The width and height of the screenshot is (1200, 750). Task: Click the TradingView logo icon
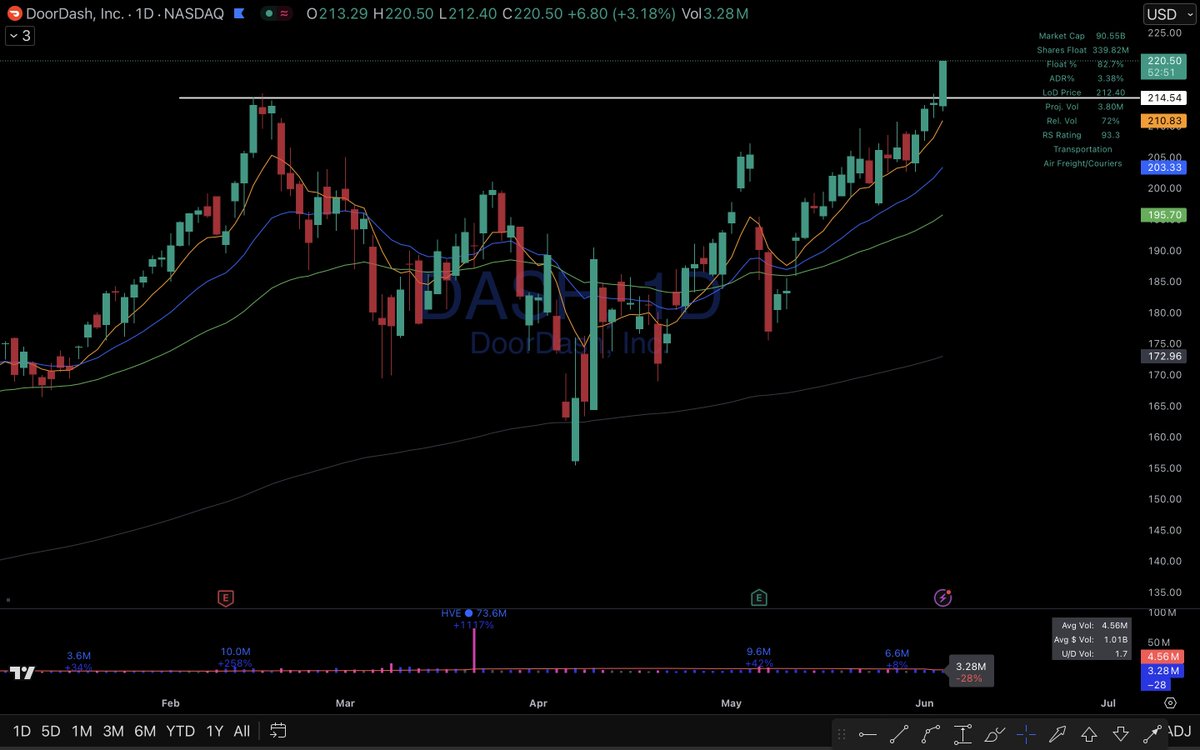[23, 673]
